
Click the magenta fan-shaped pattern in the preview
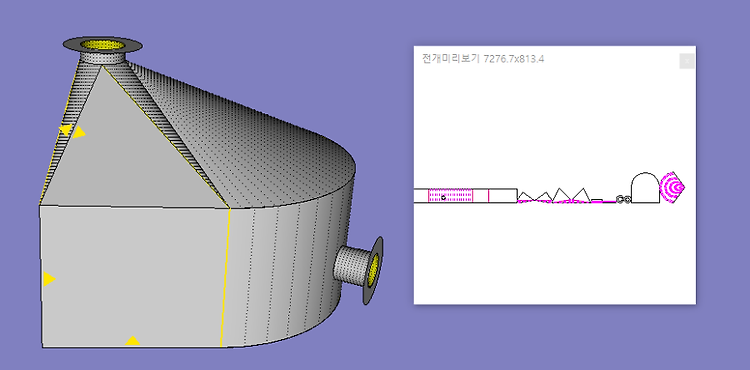click(672, 187)
